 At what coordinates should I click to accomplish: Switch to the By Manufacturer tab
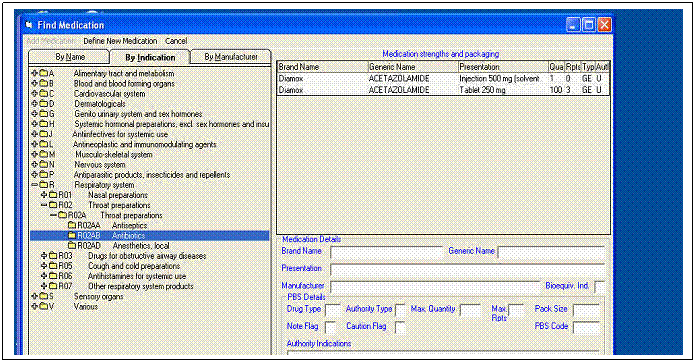231,57
